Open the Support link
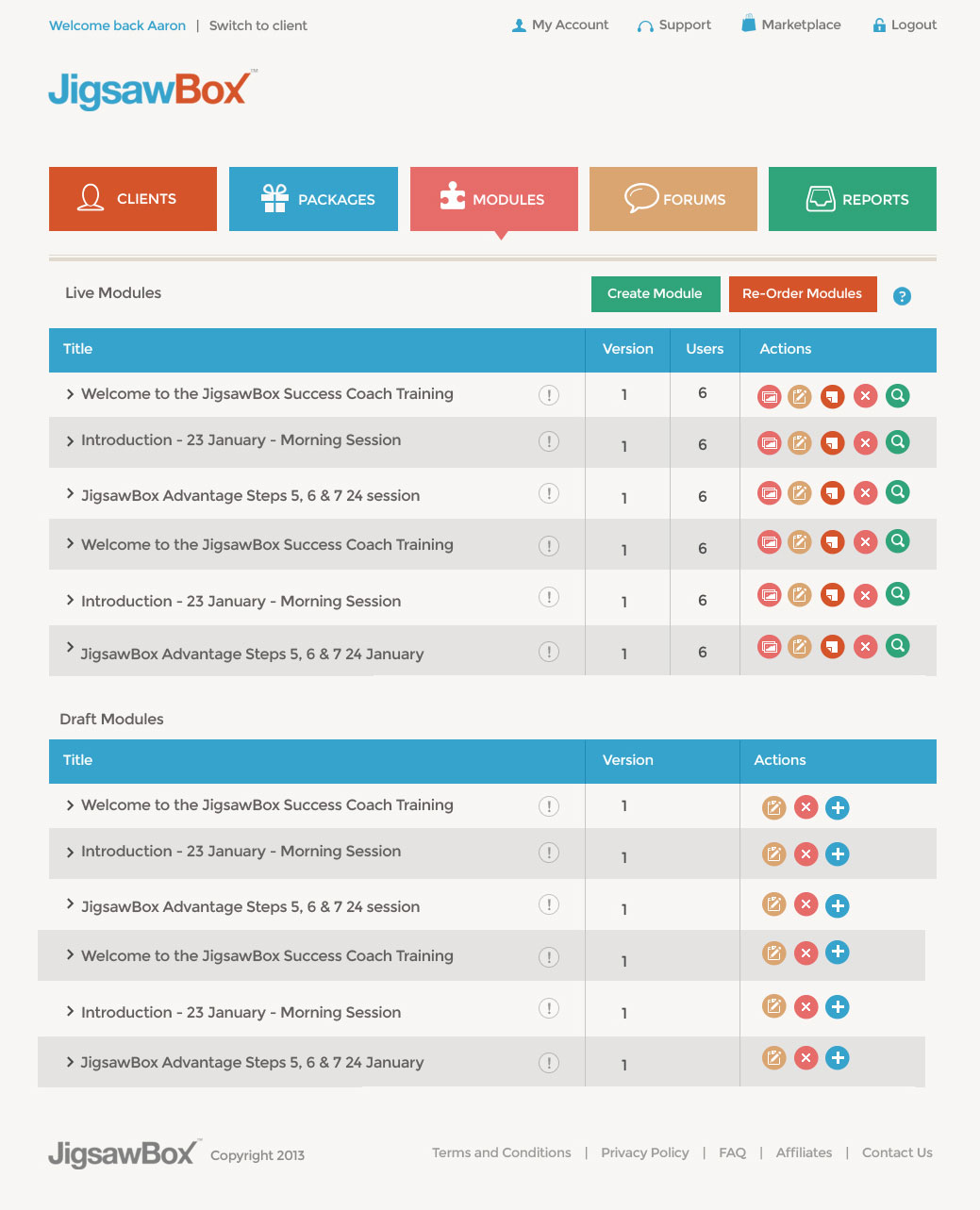The width and height of the screenshot is (980, 1210). 674,25
